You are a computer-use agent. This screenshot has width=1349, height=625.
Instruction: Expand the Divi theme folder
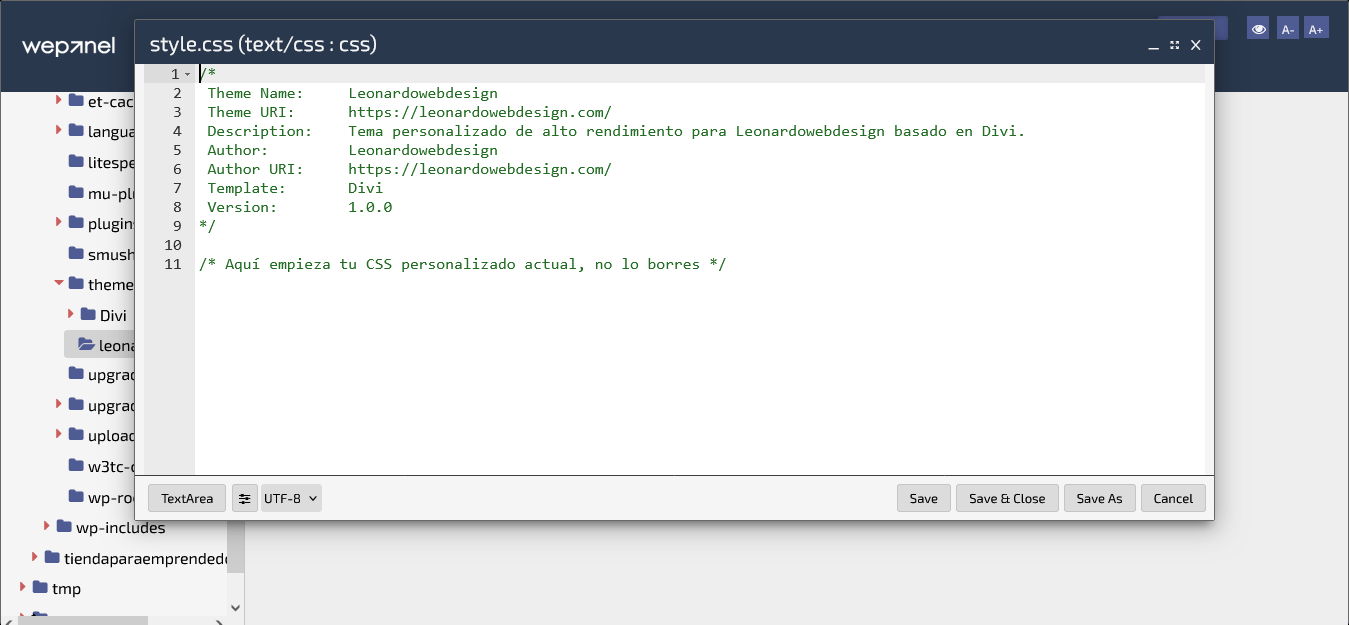(x=72, y=315)
